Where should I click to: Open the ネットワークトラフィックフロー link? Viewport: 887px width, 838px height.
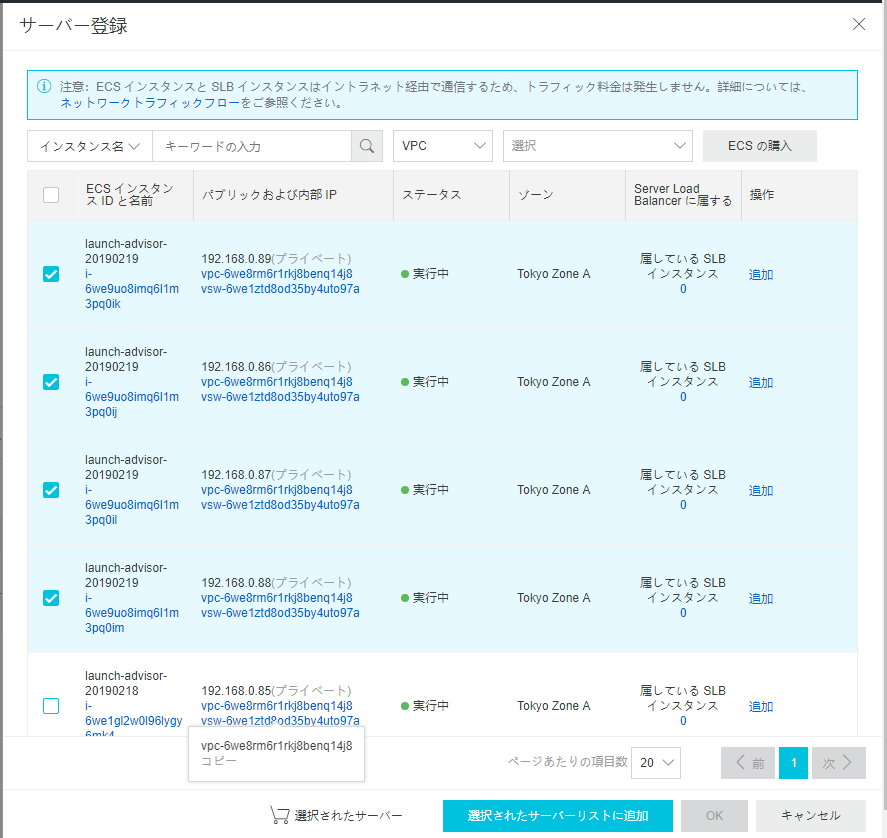pos(150,103)
